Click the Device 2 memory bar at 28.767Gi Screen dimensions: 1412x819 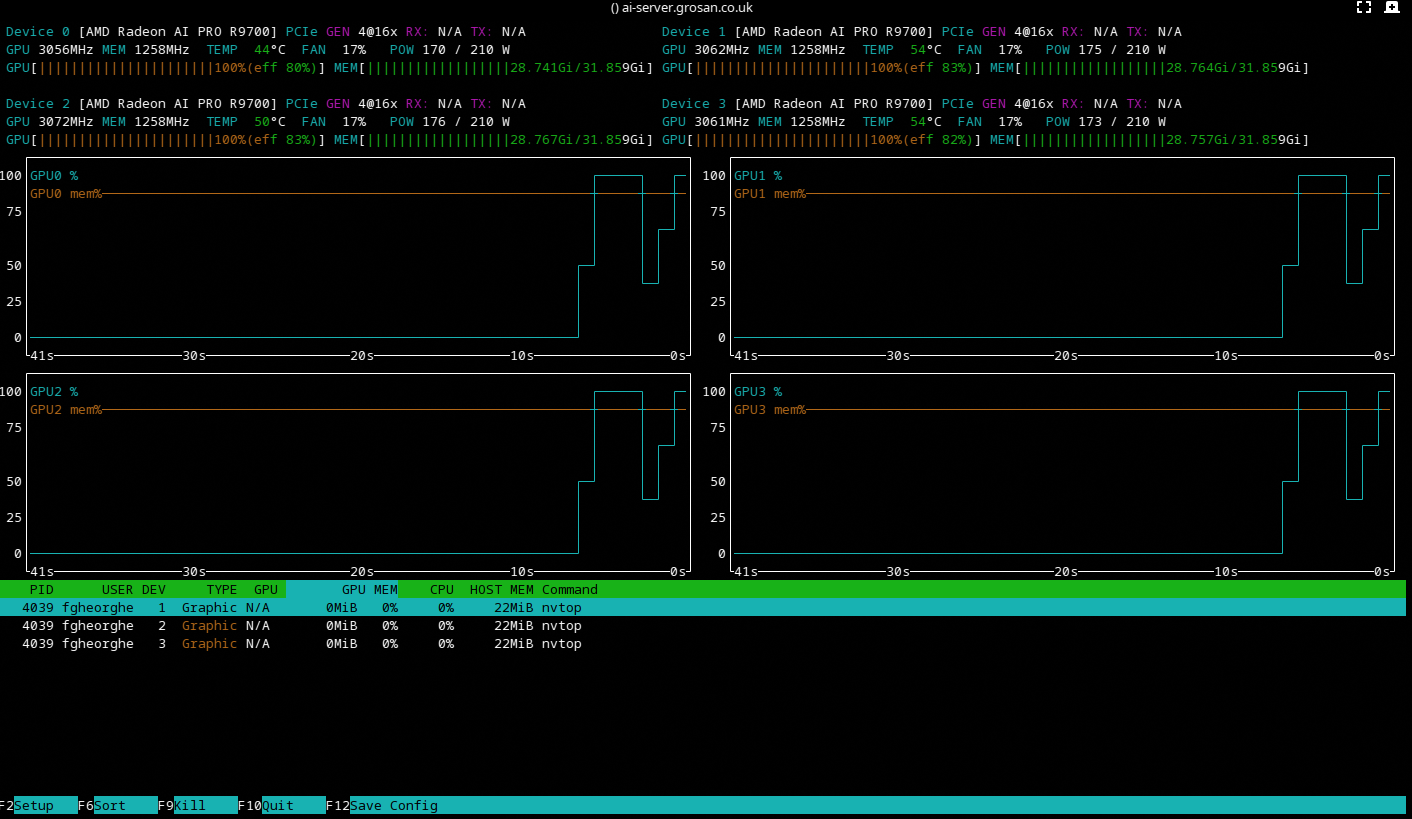(x=494, y=140)
